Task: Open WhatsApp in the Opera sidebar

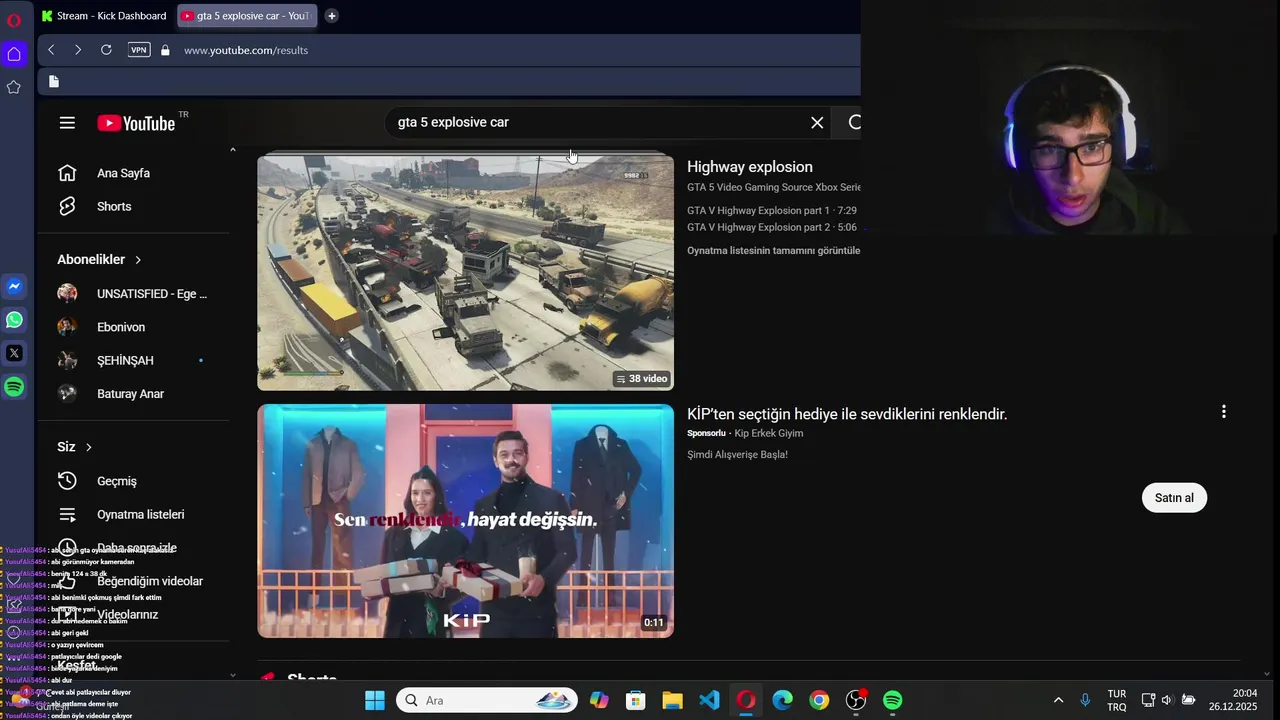Action: 14,320
